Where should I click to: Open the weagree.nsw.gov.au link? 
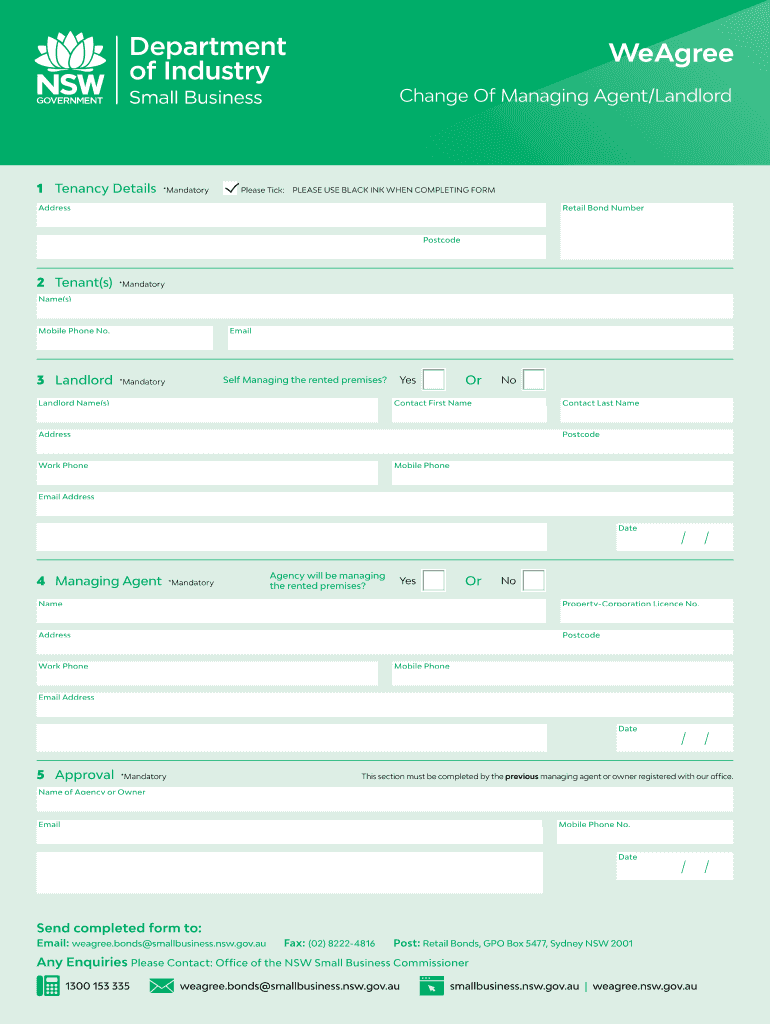click(645, 986)
